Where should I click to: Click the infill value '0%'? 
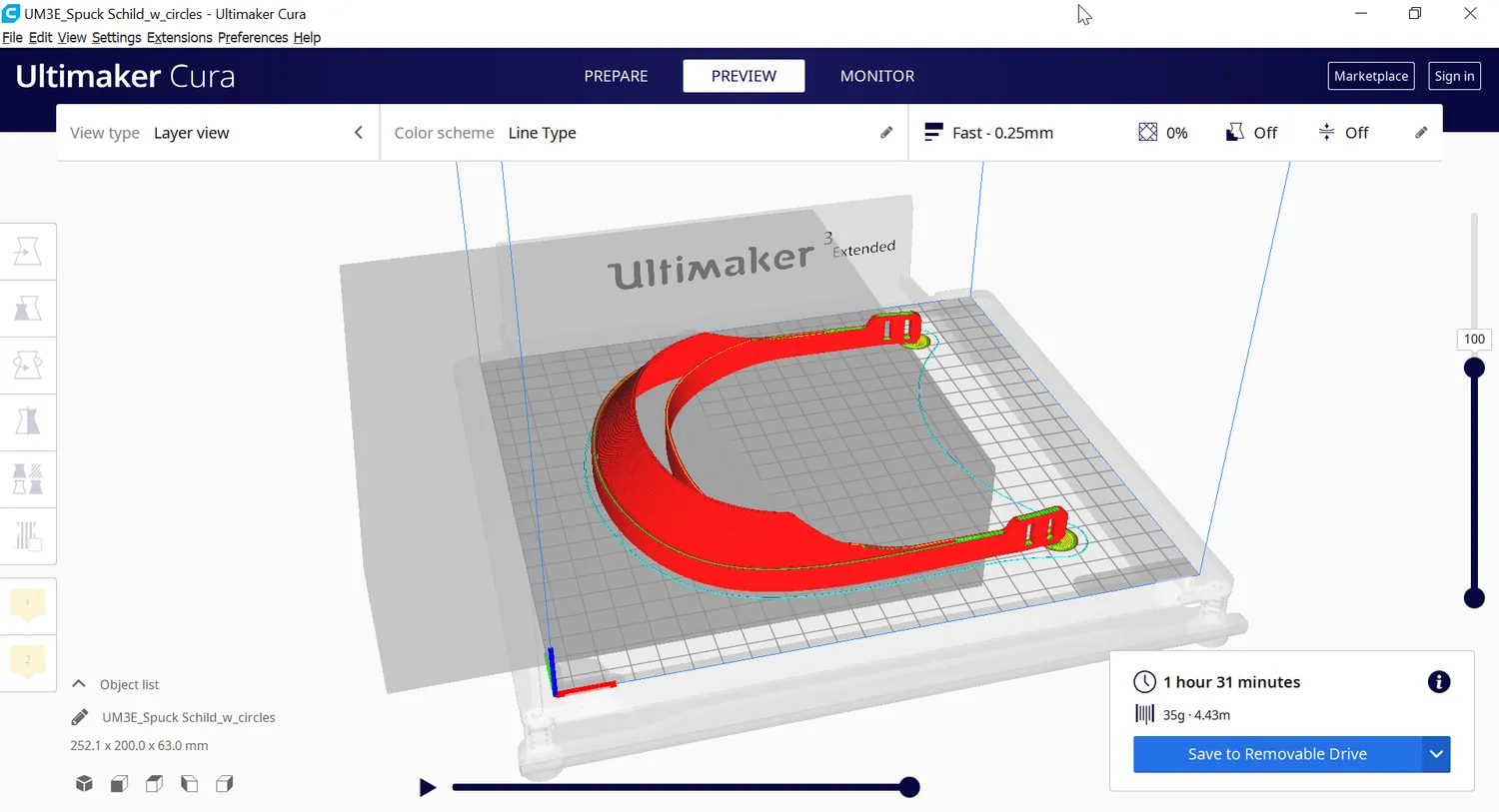coord(1176,133)
